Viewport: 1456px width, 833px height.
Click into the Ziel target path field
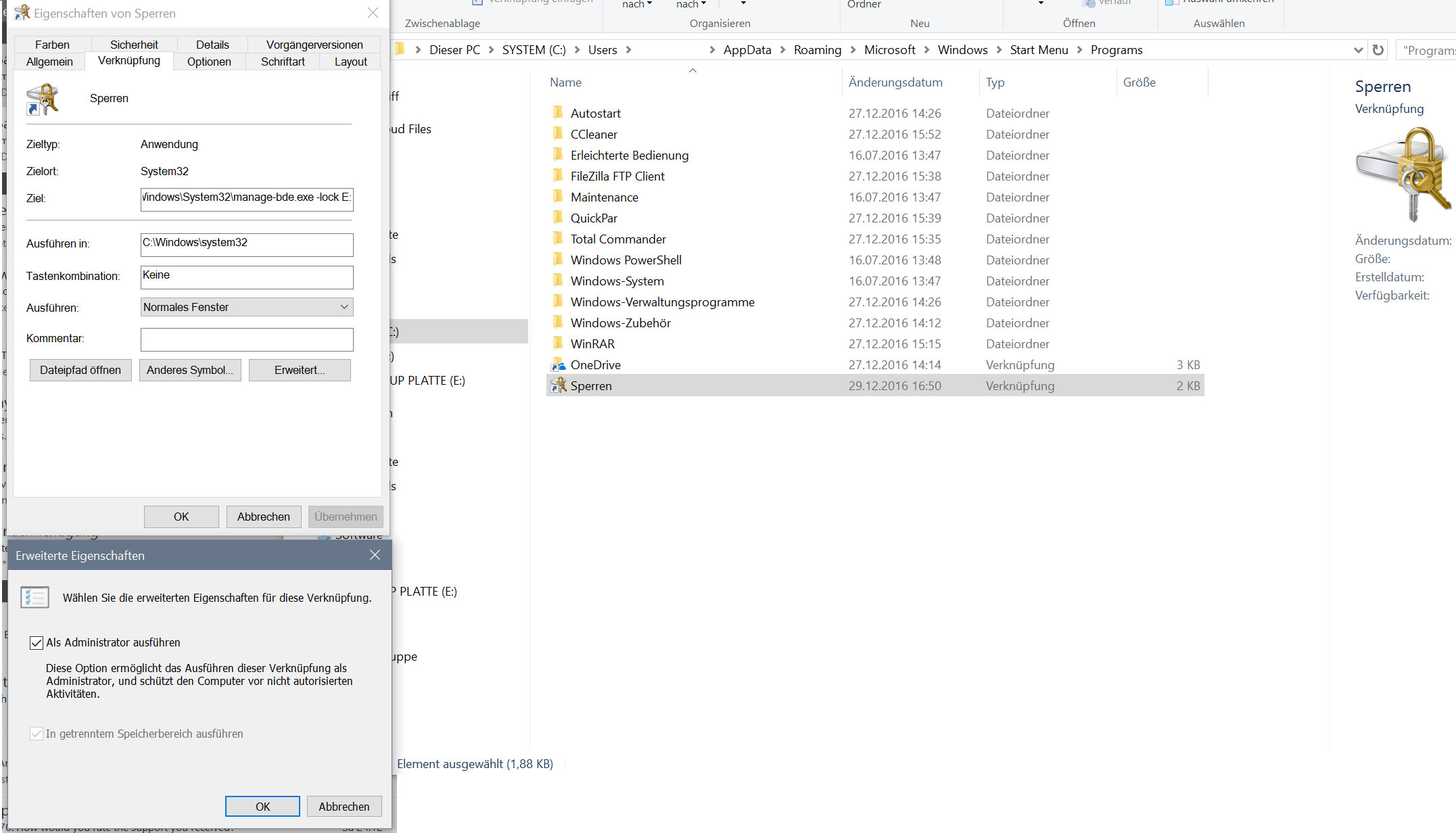tap(247, 199)
